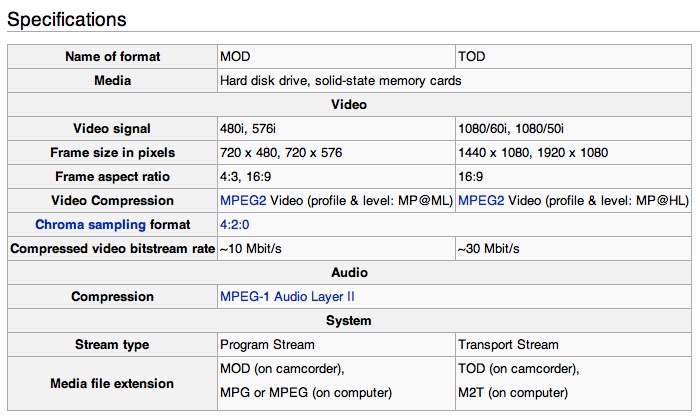
Task: Click the '720 x 480, 720 x 576' cell
Action: click(336, 153)
